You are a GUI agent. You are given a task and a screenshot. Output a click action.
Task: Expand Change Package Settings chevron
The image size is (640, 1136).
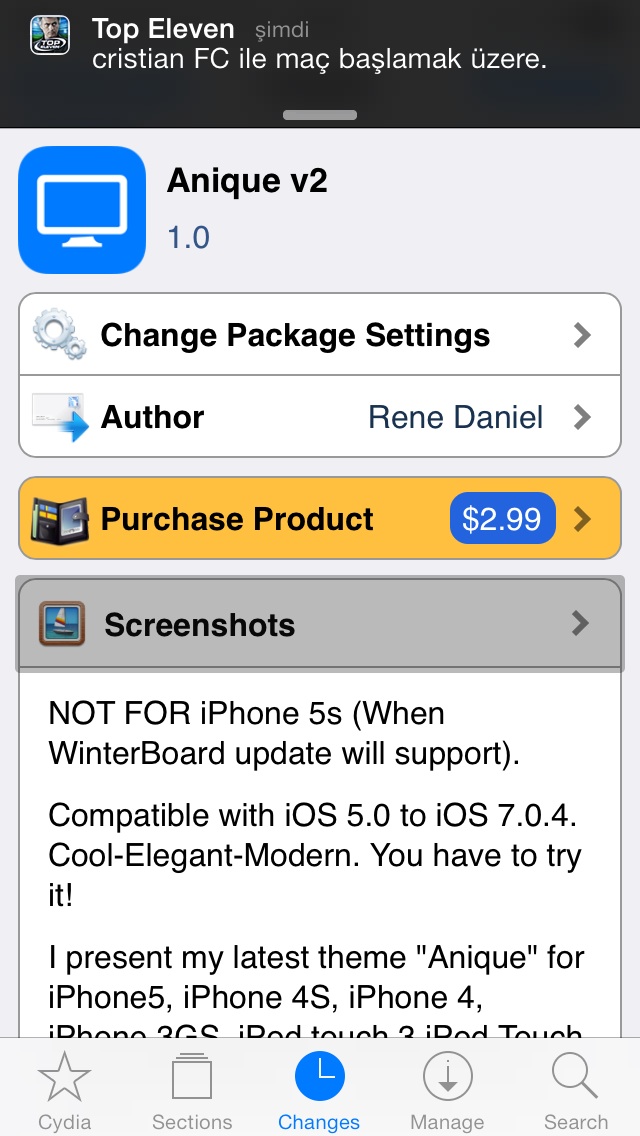tap(582, 335)
